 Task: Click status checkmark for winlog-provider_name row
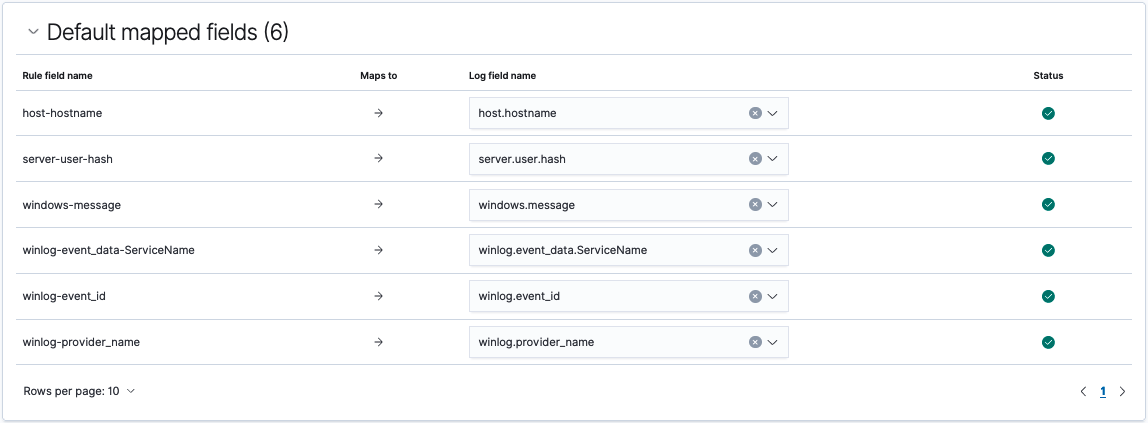click(x=1048, y=342)
